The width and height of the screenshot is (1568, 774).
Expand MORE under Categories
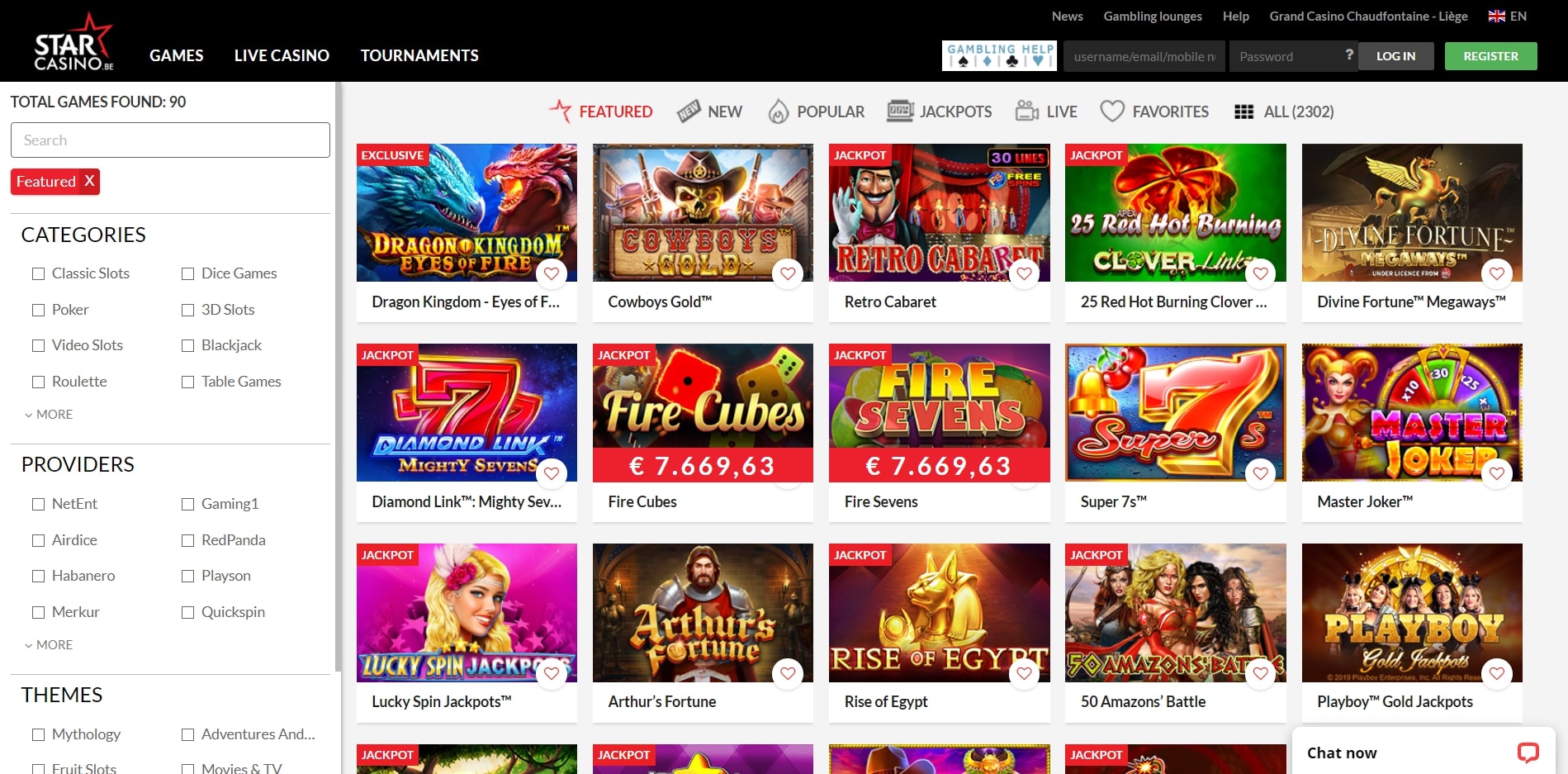(49, 415)
